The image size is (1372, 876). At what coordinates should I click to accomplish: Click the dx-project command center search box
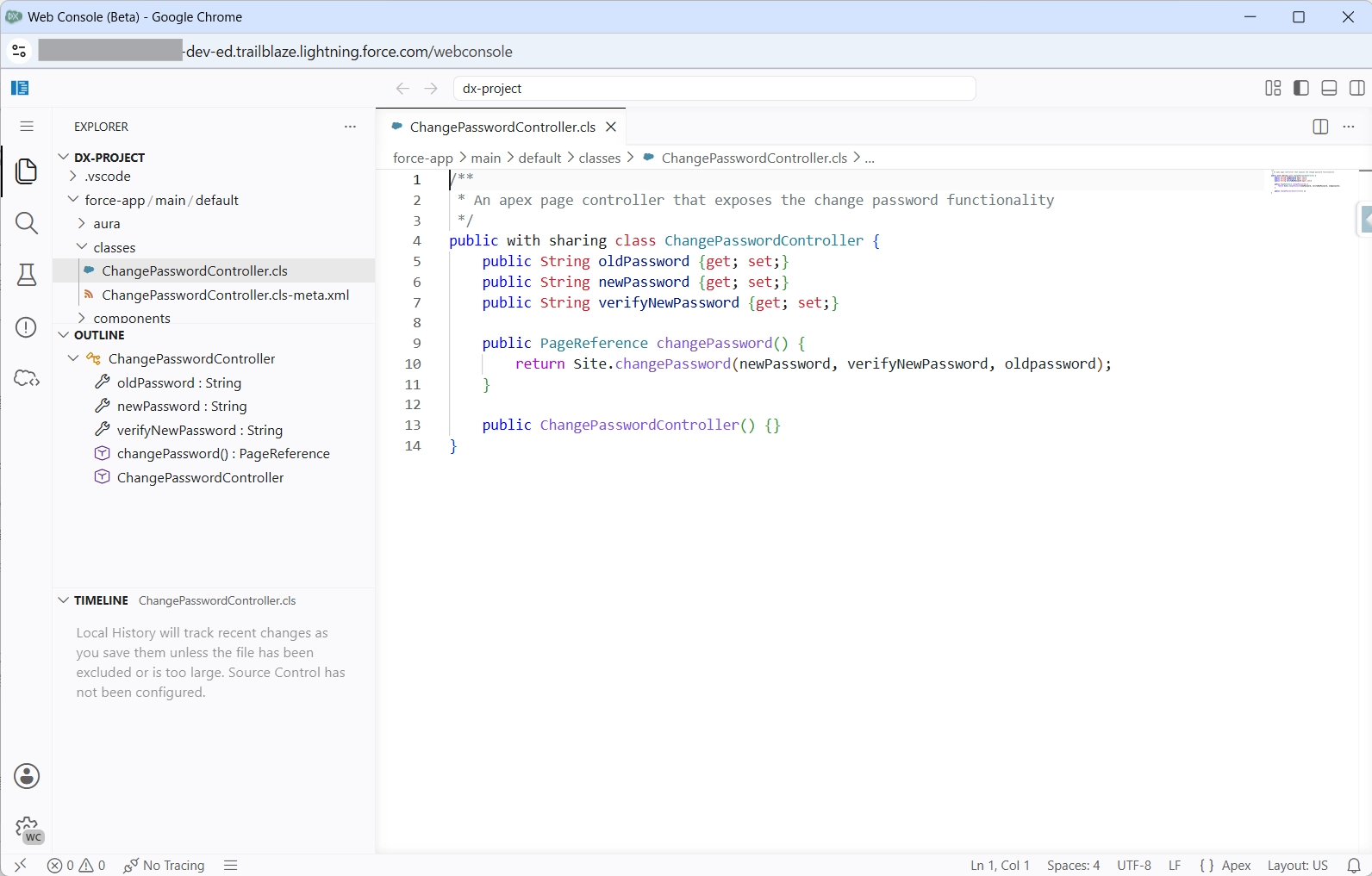tap(714, 89)
